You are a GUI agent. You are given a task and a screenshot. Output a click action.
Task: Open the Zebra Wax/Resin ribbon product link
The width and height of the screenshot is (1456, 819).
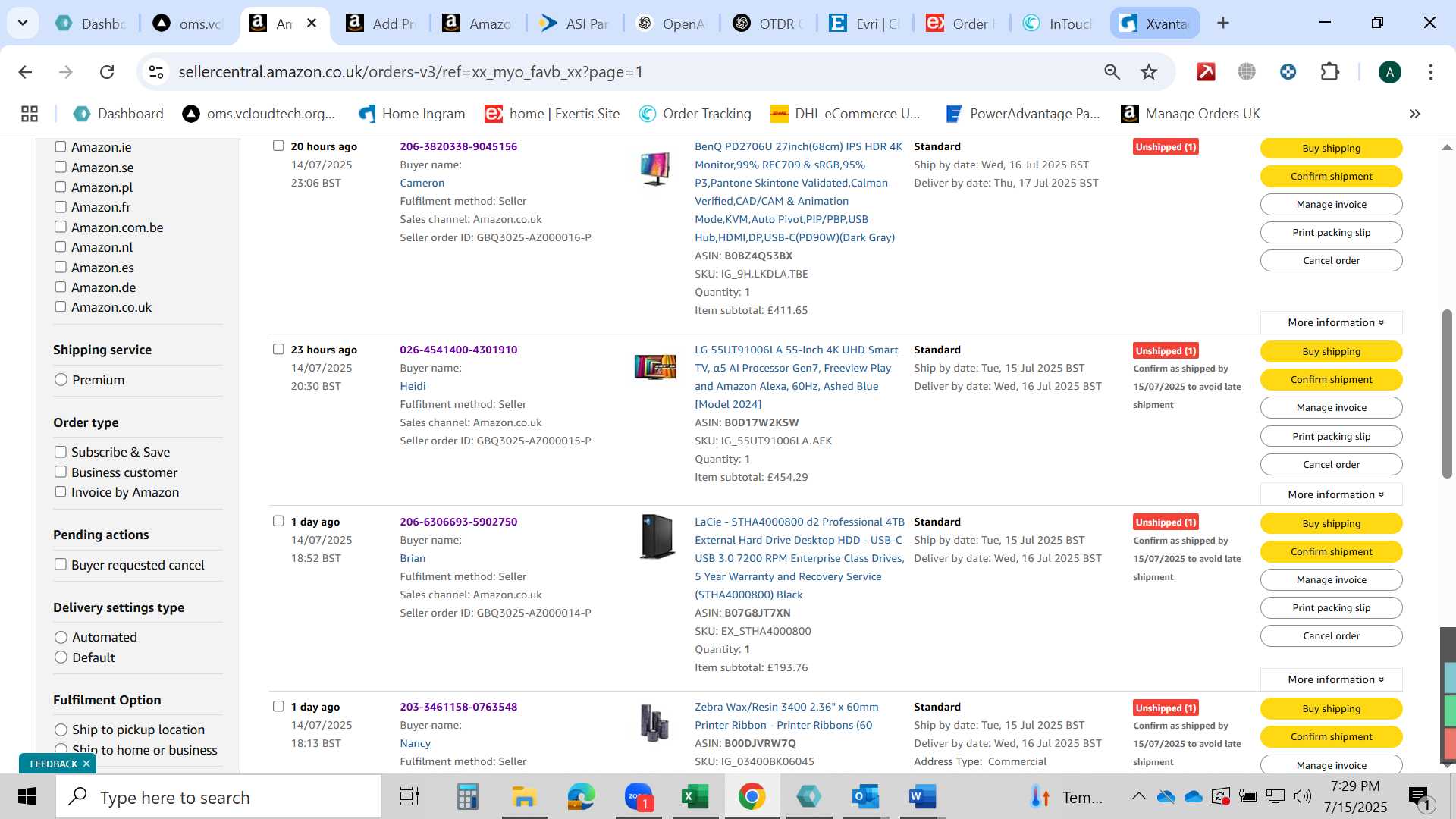pos(786,716)
